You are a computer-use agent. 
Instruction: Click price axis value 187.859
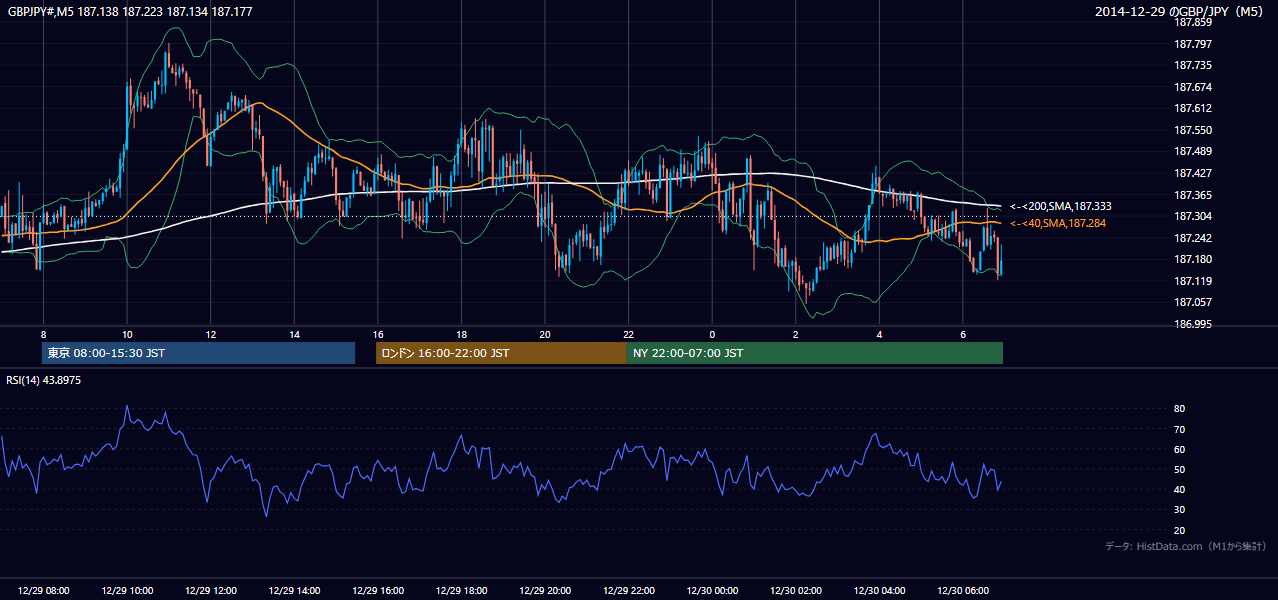point(1193,22)
